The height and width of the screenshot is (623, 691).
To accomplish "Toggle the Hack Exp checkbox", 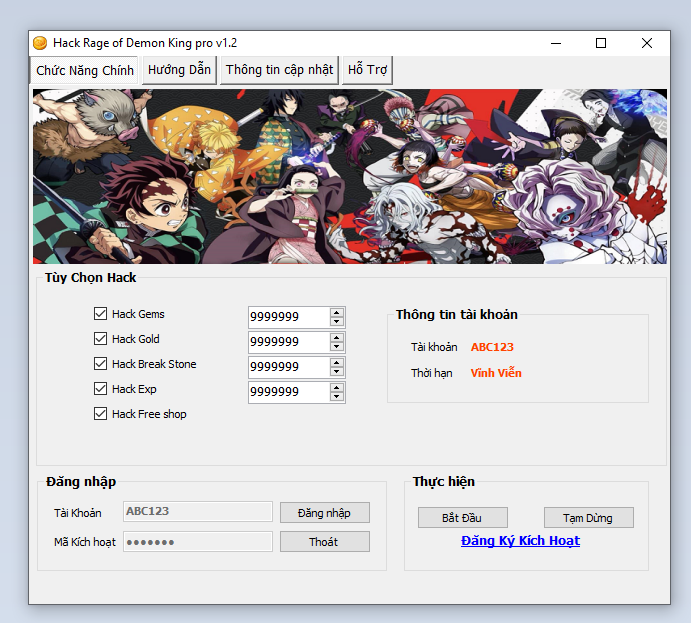I will [100, 389].
